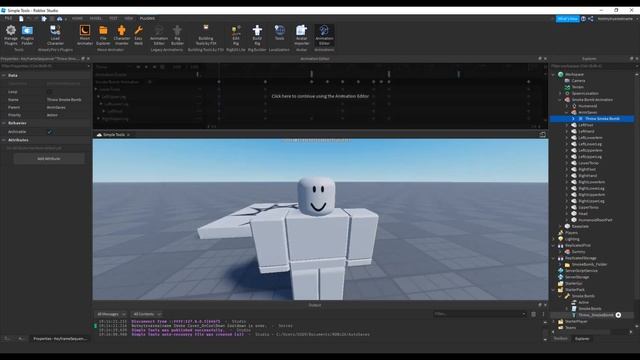
Task: Open the File Explorer plugin
Action: 103,35
